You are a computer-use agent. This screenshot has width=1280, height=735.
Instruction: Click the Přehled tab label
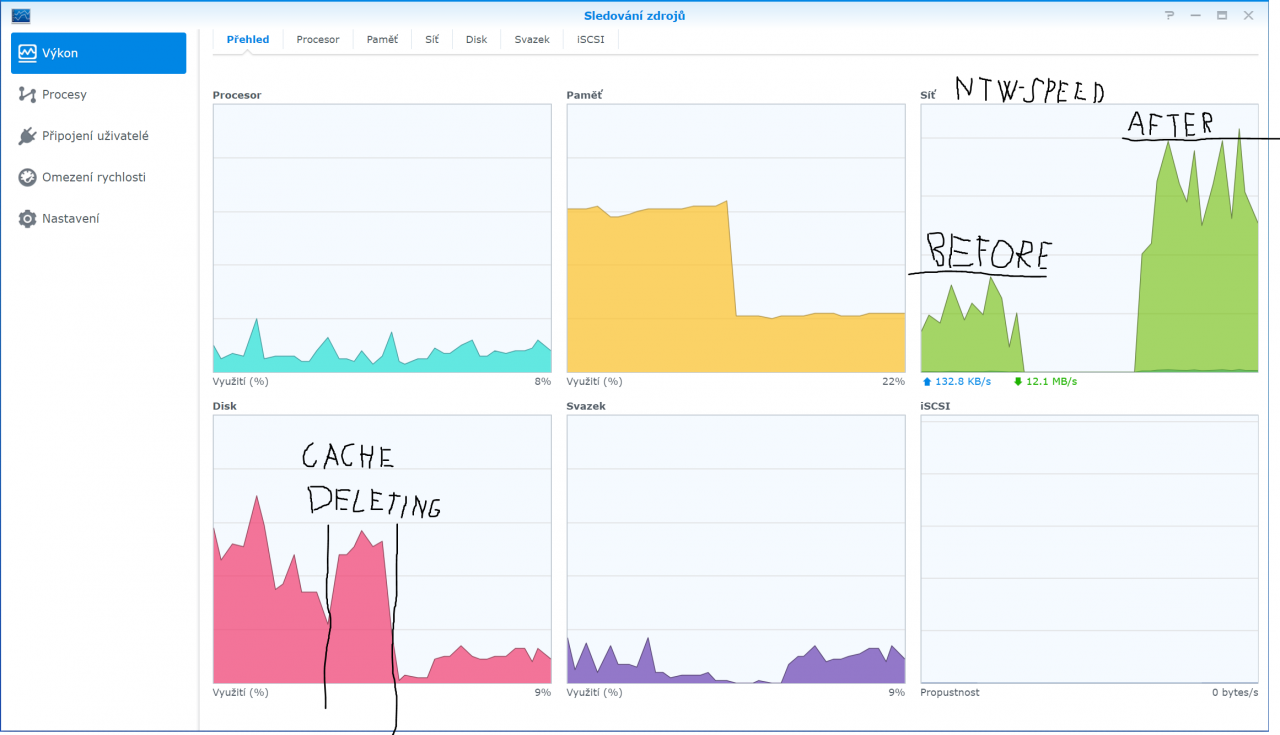coord(247,39)
